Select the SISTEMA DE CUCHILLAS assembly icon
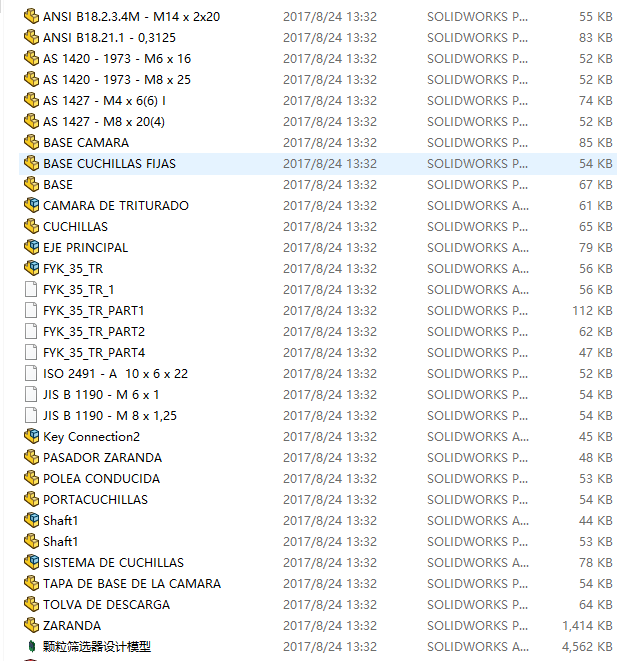This screenshot has width=639, height=661. [x=31, y=562]
